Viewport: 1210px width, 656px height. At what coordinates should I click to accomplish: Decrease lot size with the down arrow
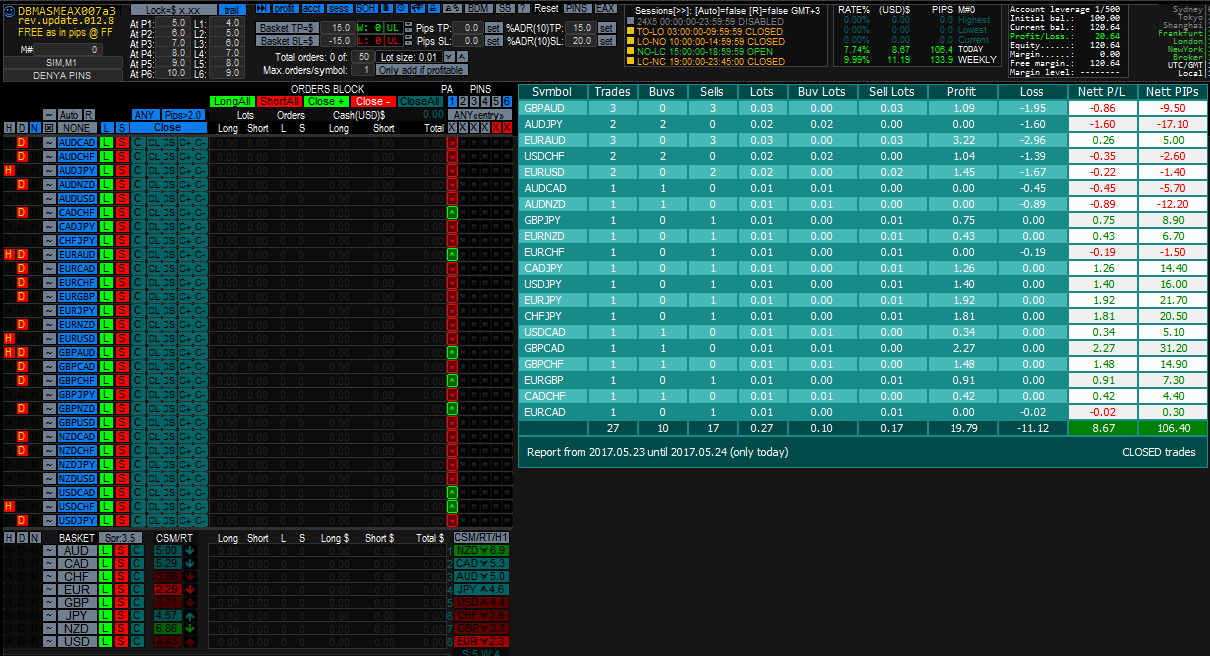pos(449,56)
